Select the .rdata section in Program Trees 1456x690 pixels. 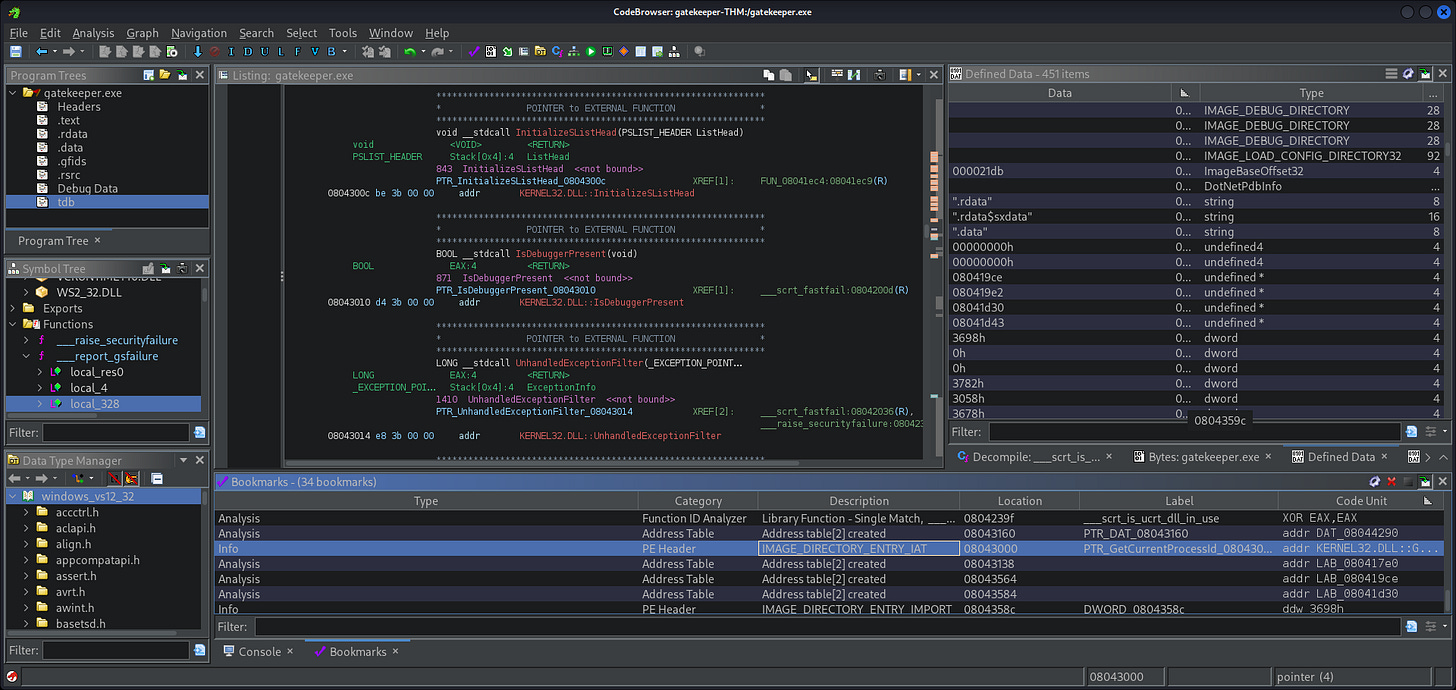point(72,134)
